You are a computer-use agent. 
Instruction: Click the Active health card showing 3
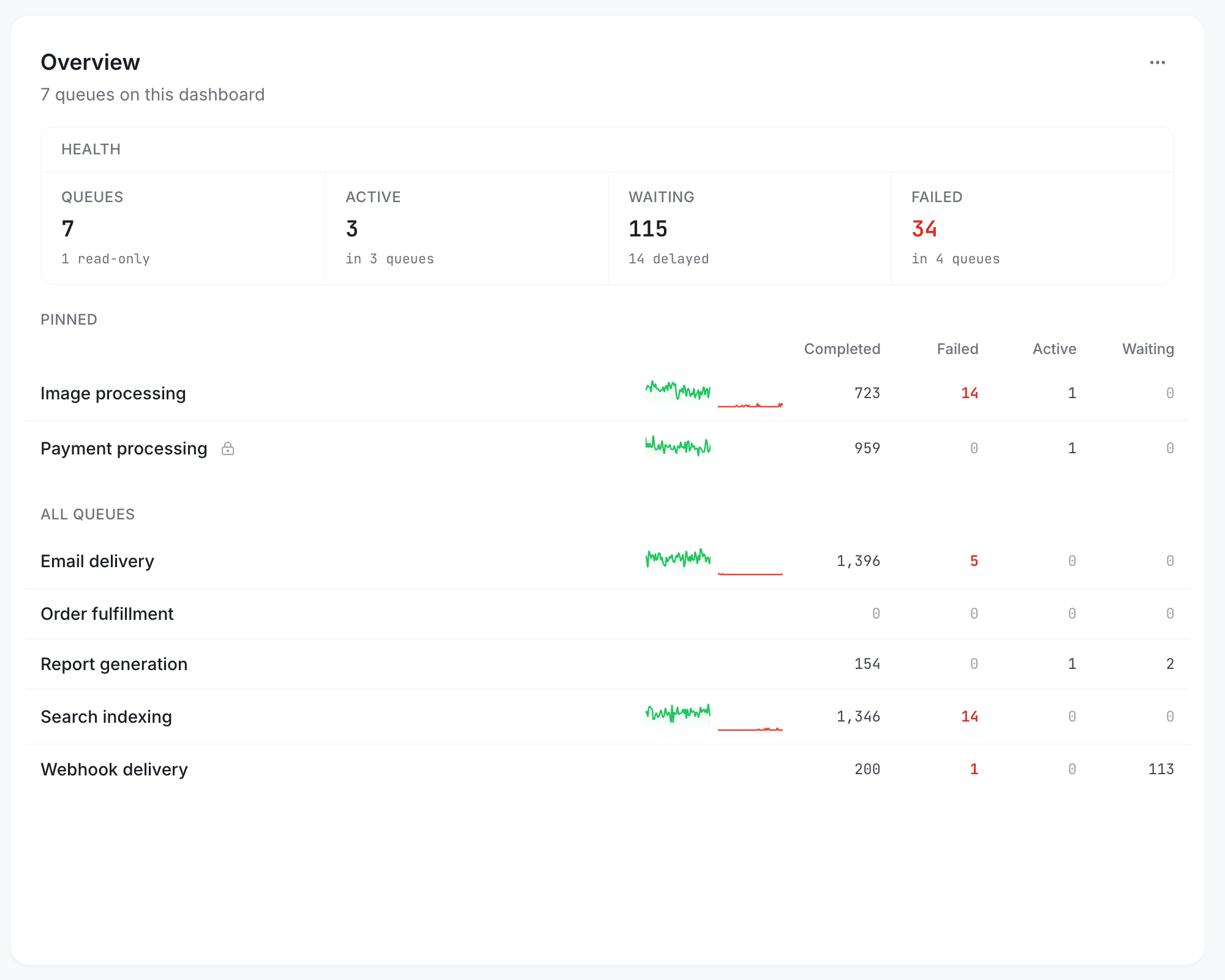coord(467,228)
